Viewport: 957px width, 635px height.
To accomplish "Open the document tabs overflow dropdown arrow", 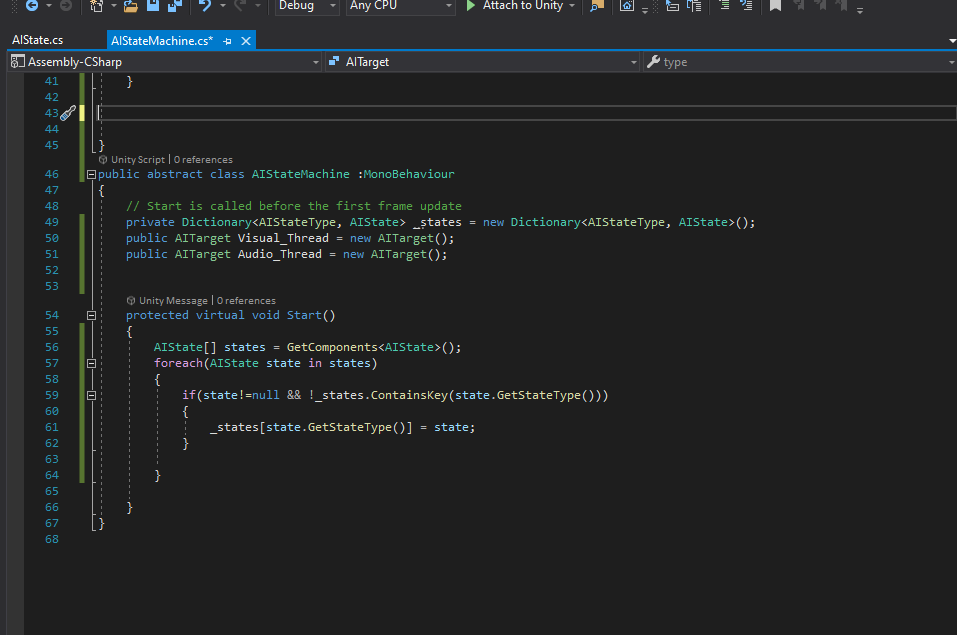I will (x=952, y=41).
